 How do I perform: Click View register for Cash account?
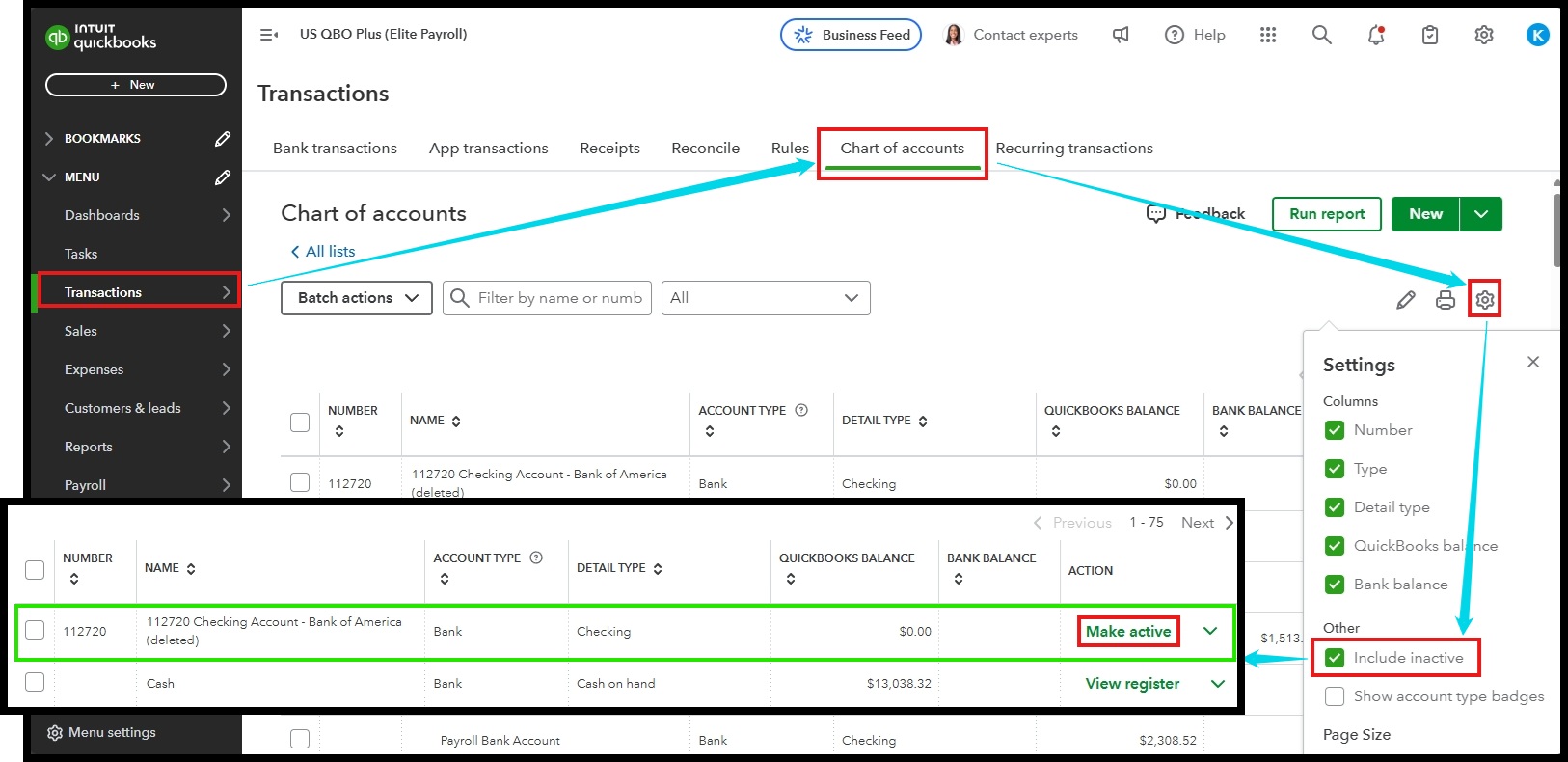click(1132, 683)
